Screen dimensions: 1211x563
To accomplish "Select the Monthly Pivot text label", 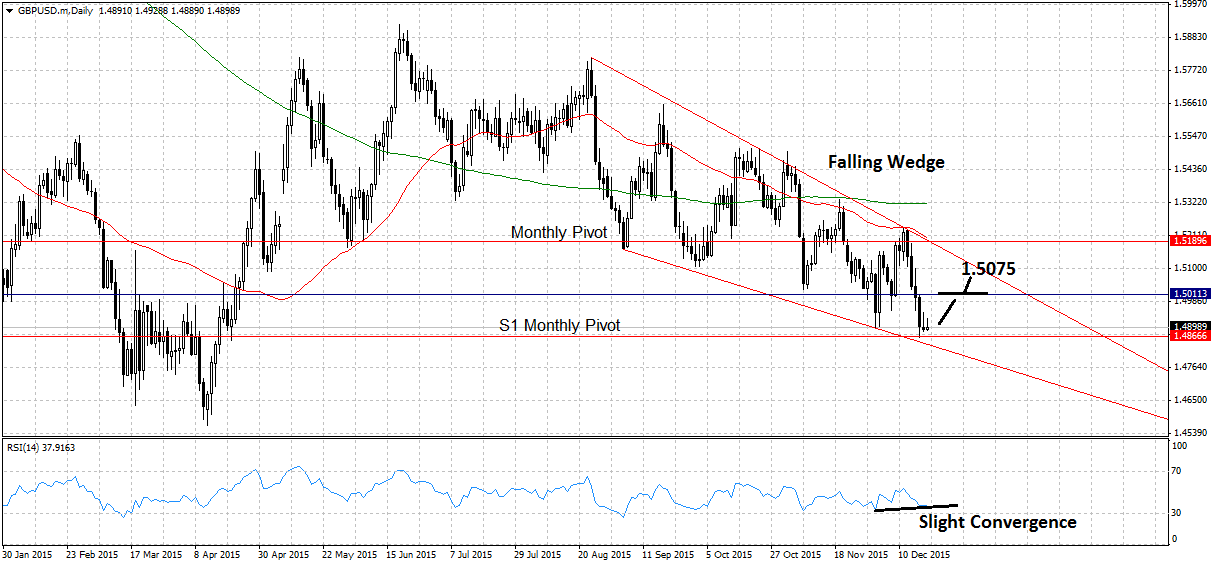I will [560, 232].
